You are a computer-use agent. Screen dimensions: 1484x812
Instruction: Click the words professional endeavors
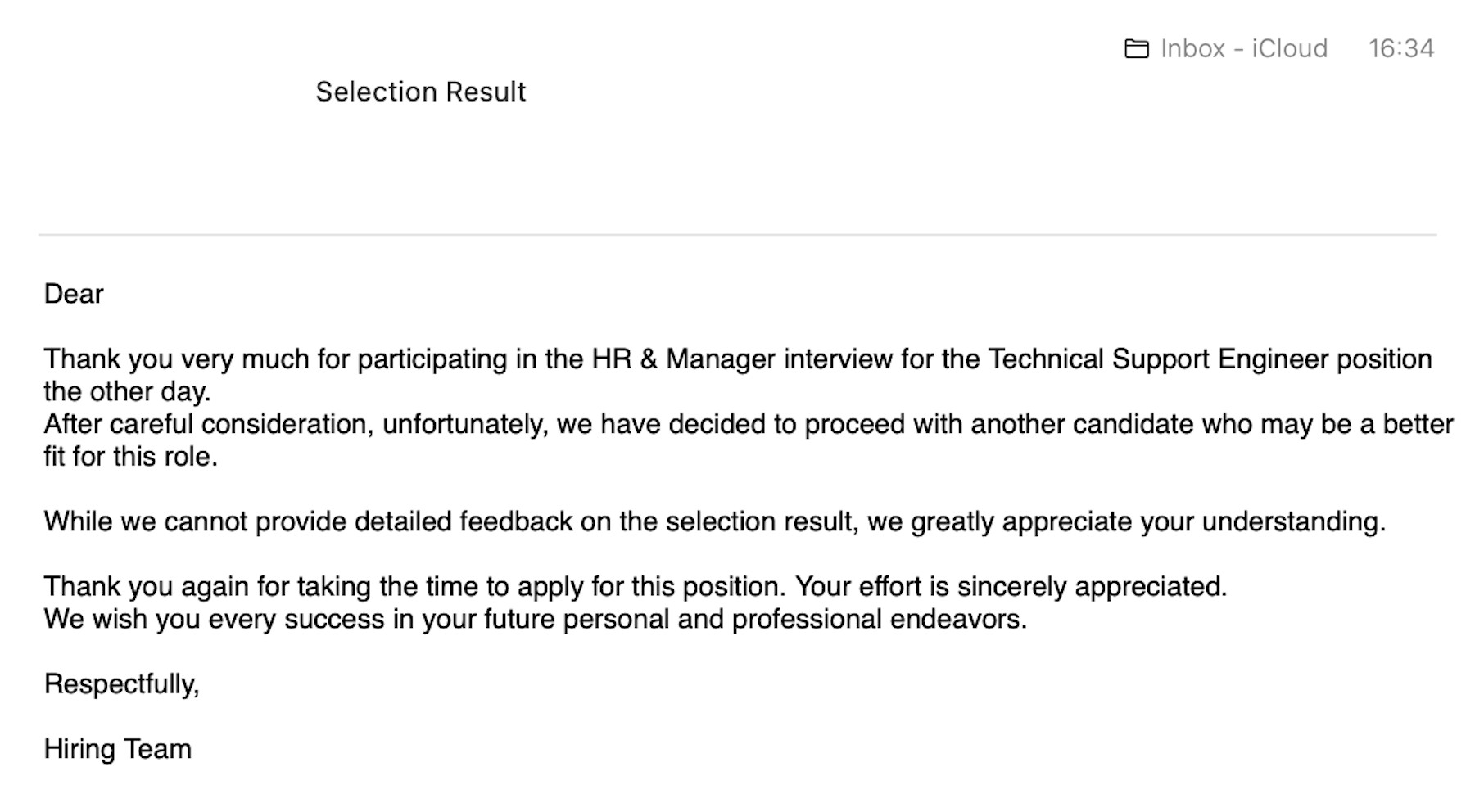click(x=879, y=619)
